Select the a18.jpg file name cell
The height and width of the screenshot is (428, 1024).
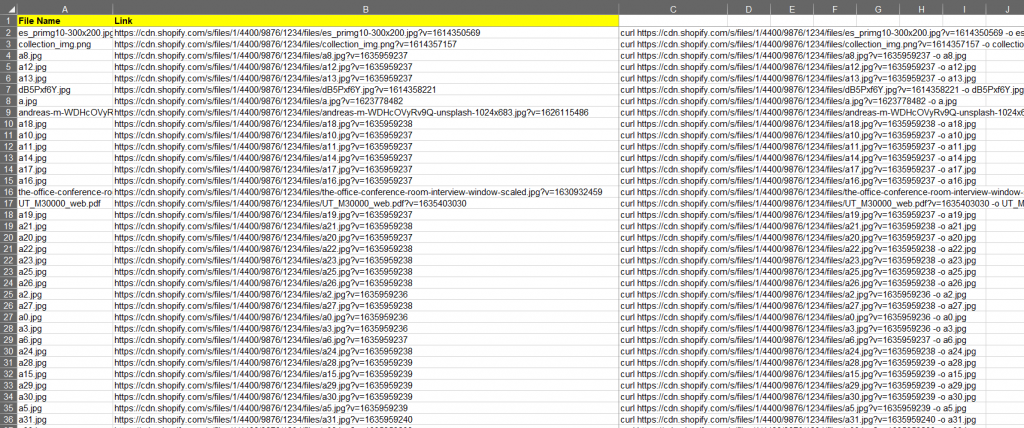(65, 123)
